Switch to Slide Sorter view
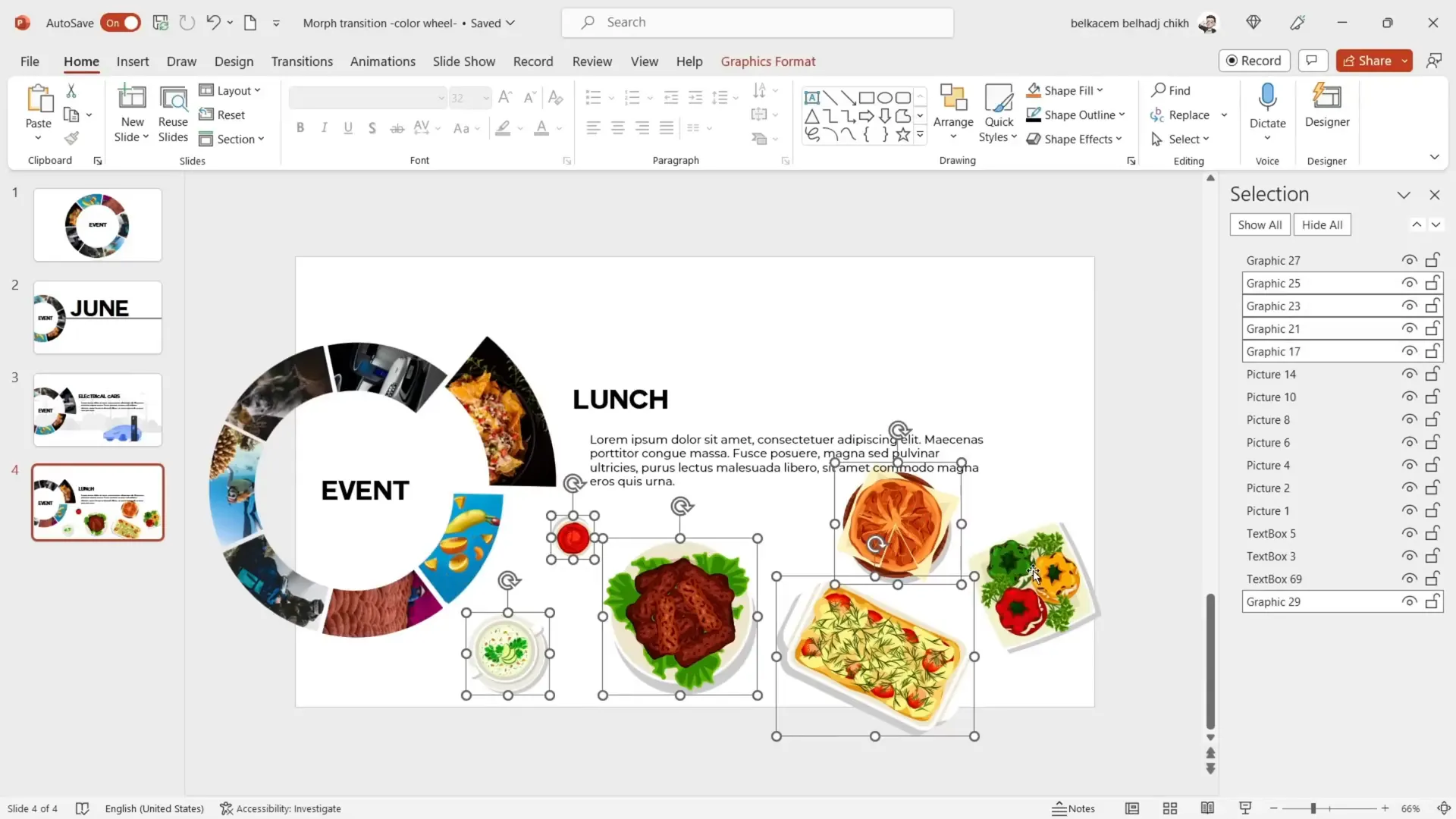 tap(1170, 808)
